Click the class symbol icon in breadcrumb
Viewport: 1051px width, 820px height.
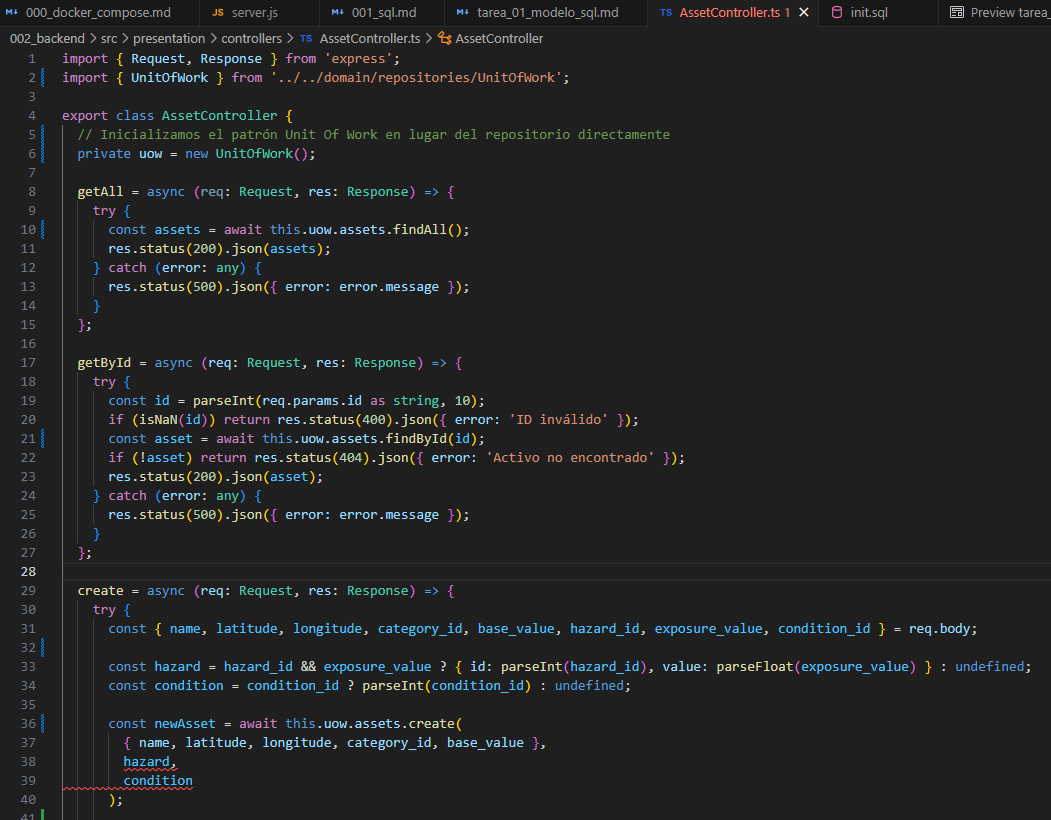[444, 39]
